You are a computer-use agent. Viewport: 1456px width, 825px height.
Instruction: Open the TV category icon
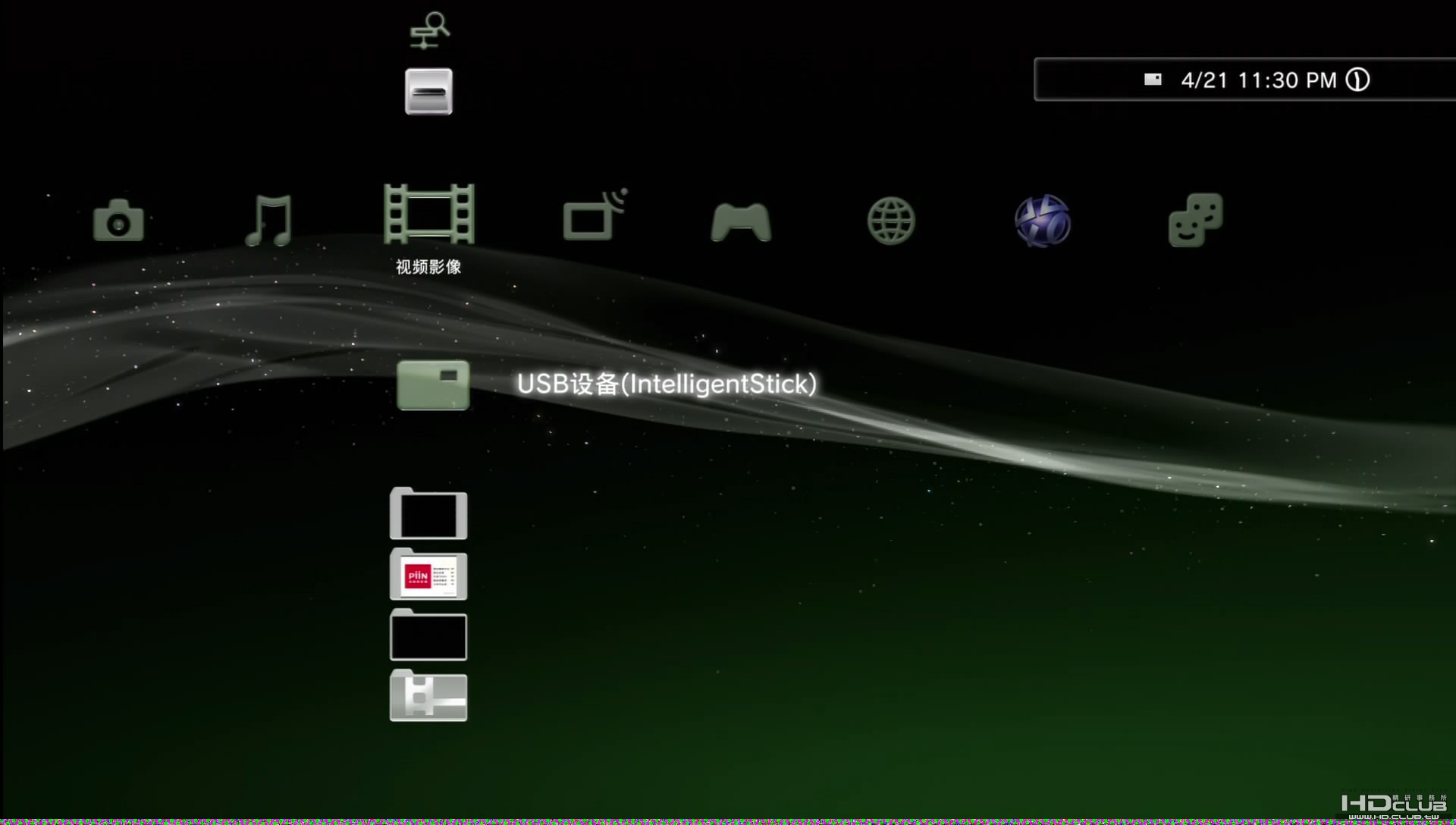(595, 215)
